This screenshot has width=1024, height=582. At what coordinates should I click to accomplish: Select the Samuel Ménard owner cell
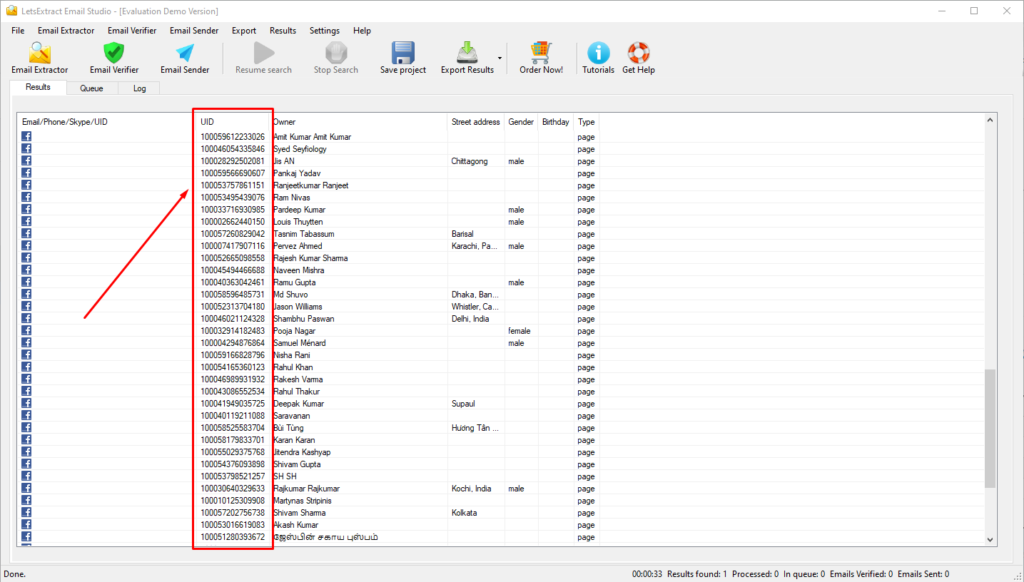[x=299, y=343]
